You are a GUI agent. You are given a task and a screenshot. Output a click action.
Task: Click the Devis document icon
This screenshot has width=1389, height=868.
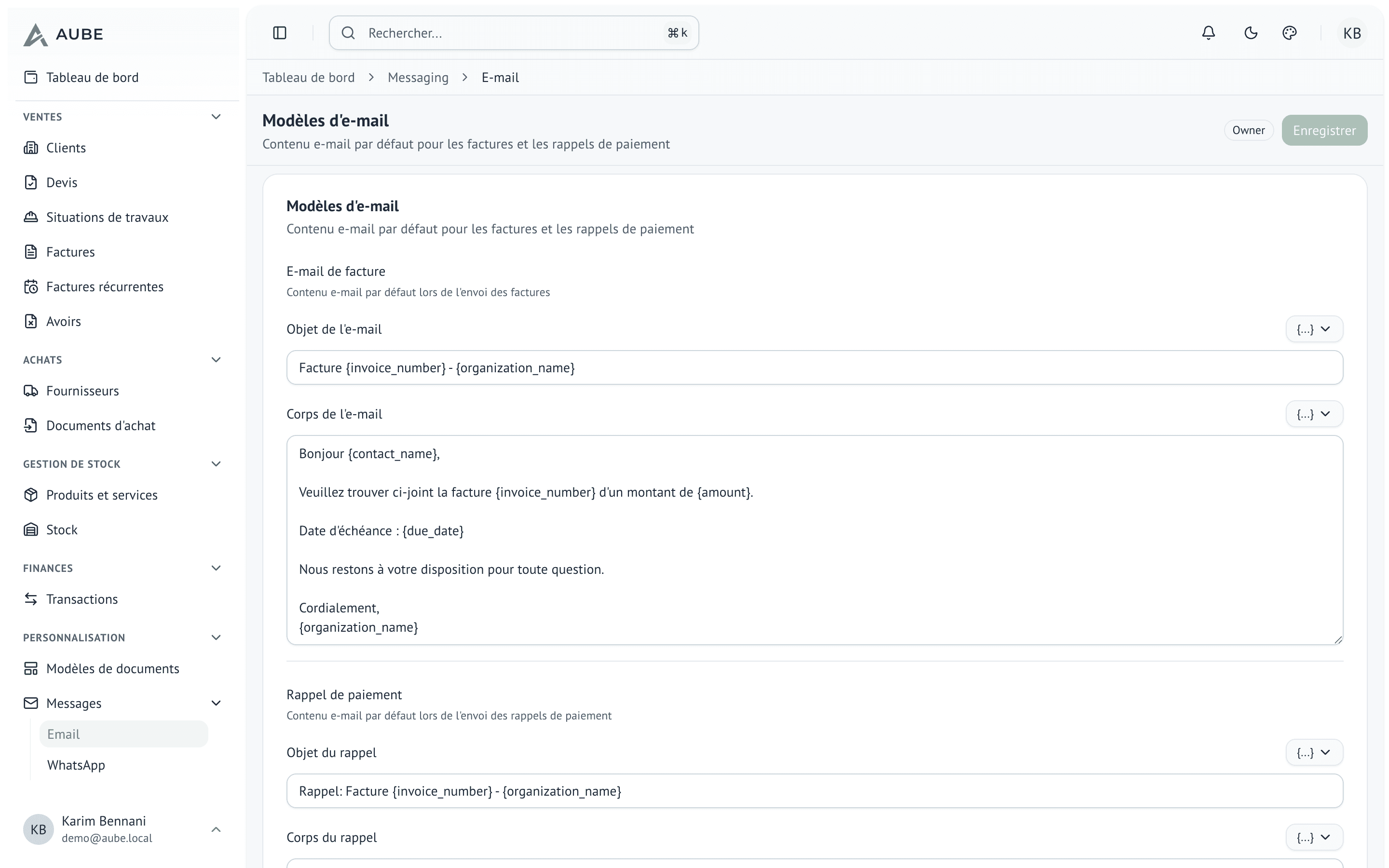(x=31, y=182)
